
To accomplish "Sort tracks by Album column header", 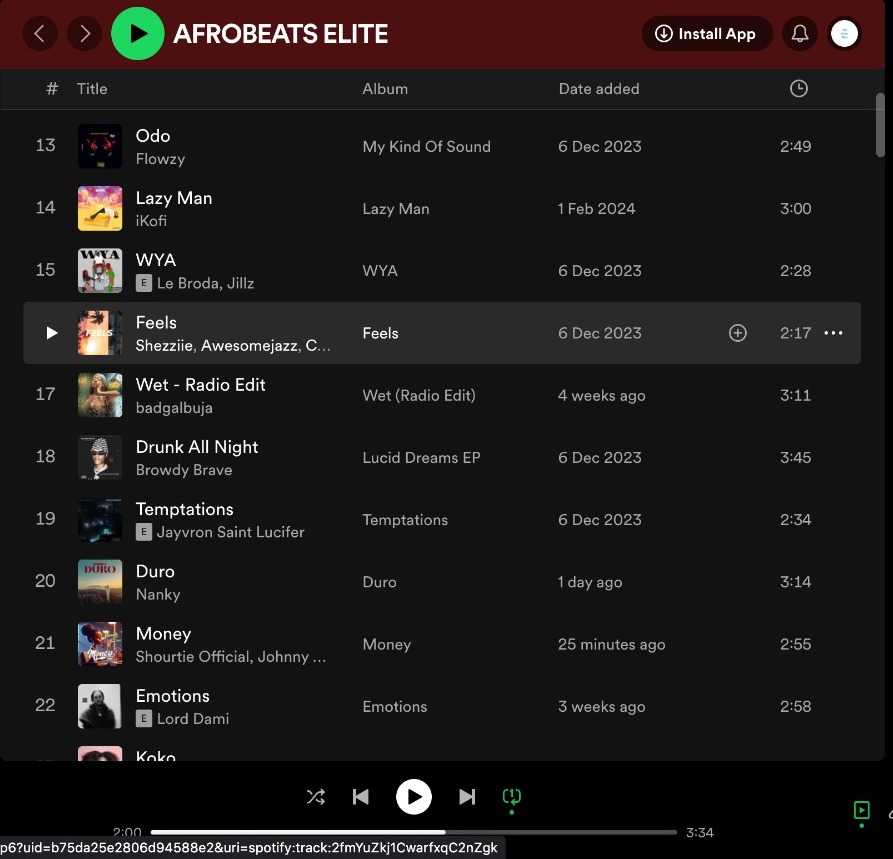I will coord(385,89).
